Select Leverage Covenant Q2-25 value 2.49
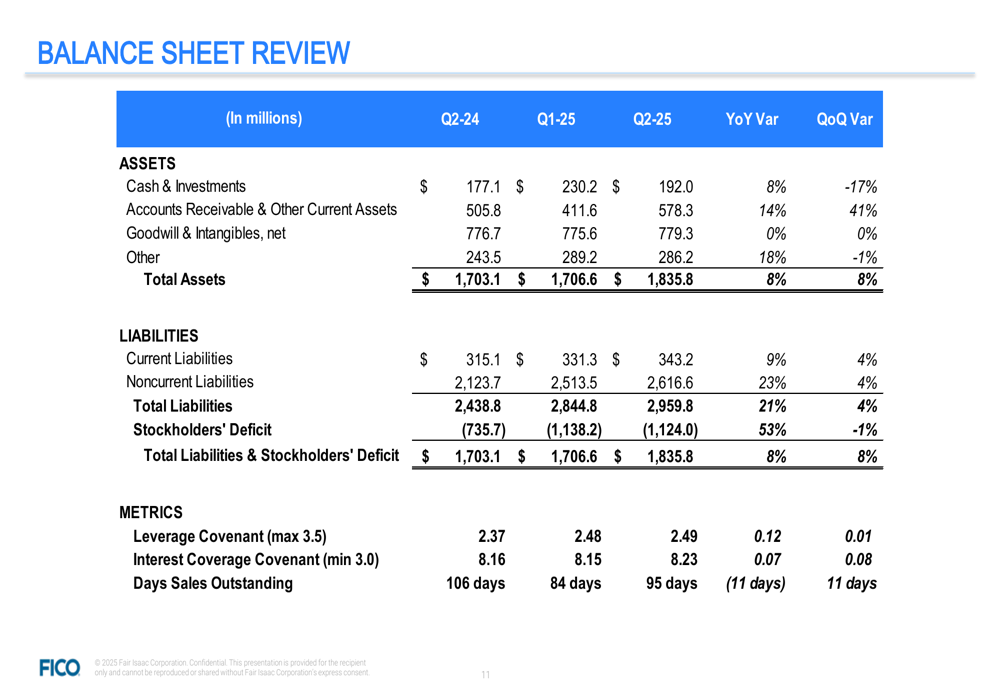Image resolution: width=1000 pixels, height=685 pixels. pos(684,536)
